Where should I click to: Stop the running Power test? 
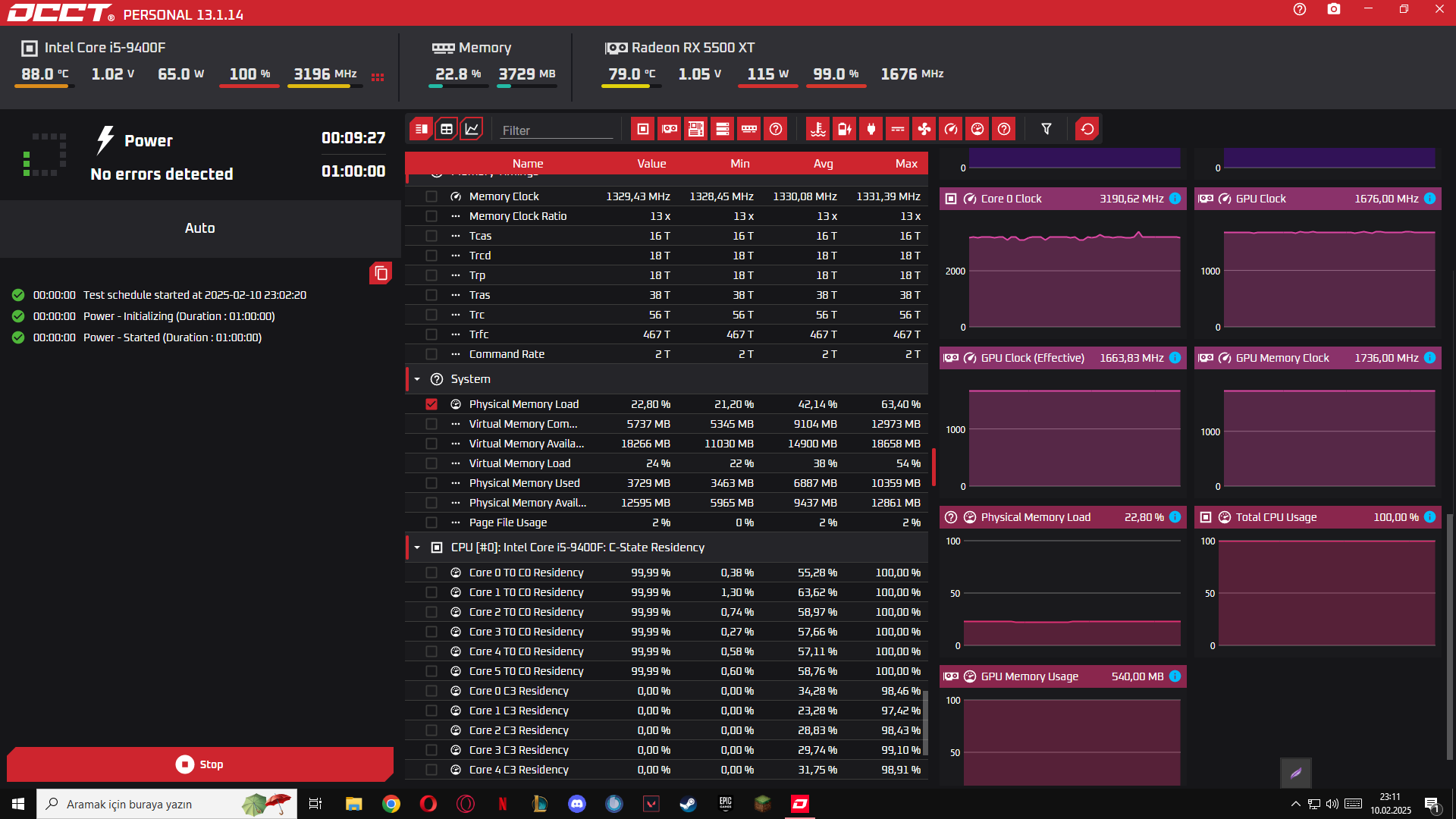coord(200,764)
